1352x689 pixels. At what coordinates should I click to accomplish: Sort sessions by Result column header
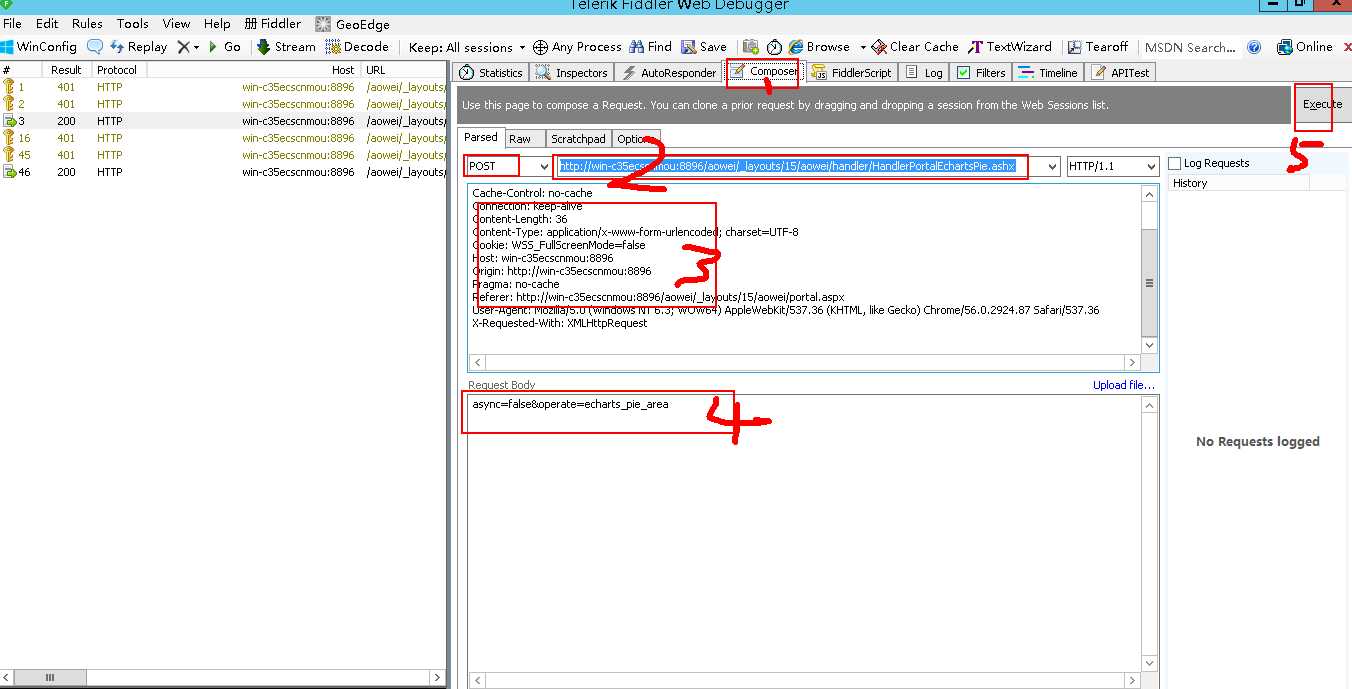(x=67, y=70)
